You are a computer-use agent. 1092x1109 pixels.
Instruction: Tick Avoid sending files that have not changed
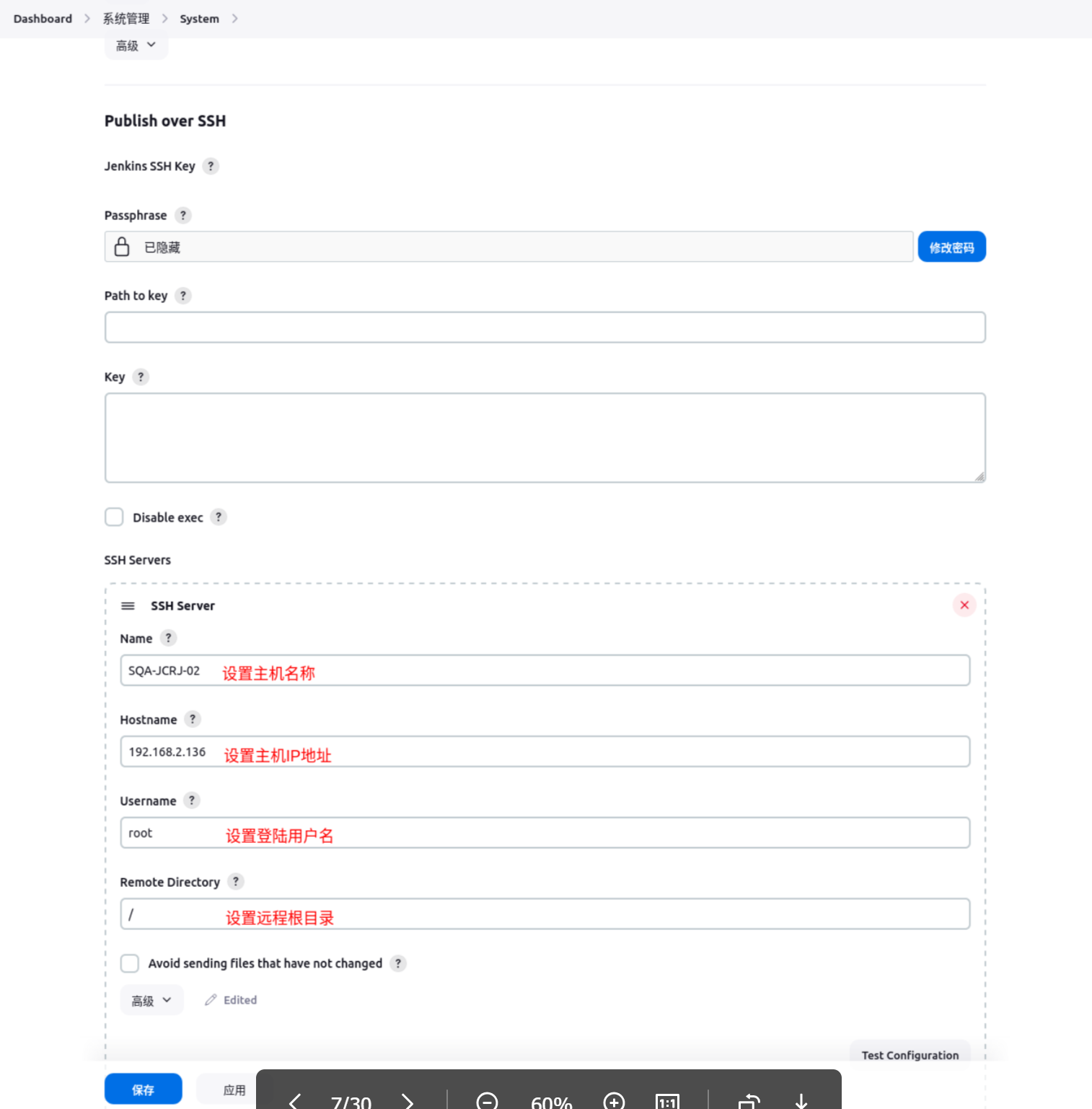pos(130,963)
